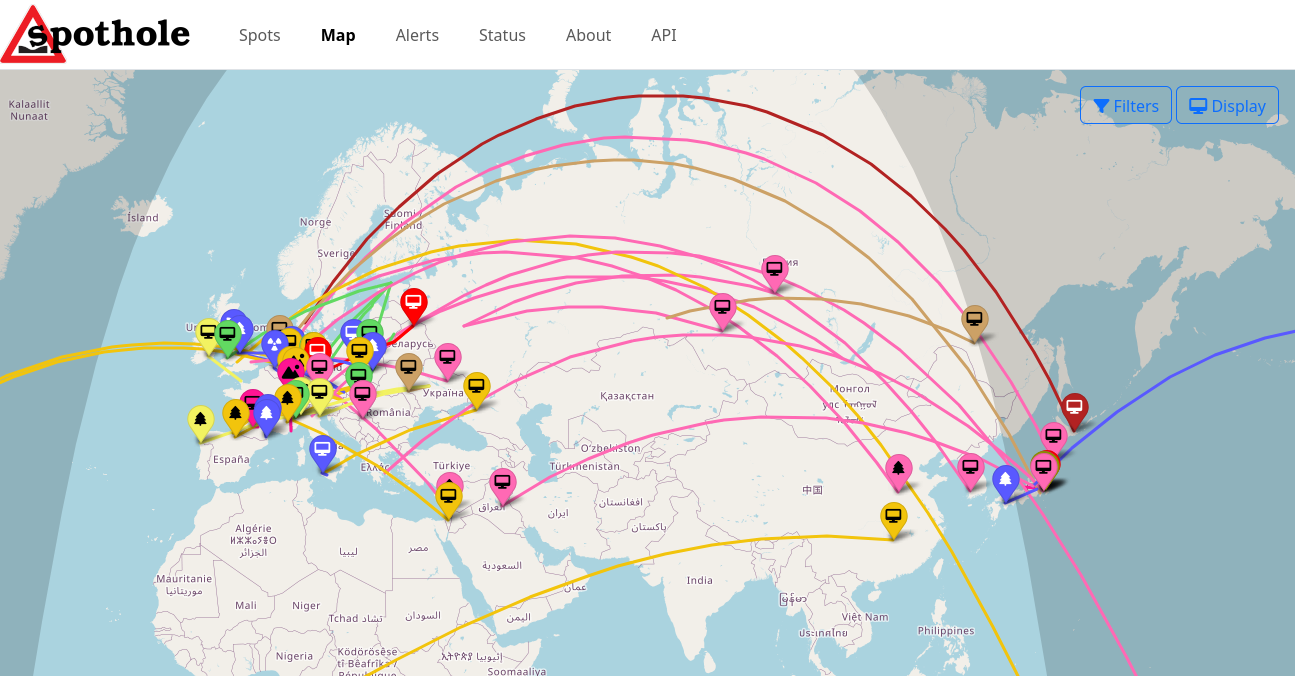1295x676 pixels.
Task: Click the blue monitor marker near Greece
Action: click(322, 450)
